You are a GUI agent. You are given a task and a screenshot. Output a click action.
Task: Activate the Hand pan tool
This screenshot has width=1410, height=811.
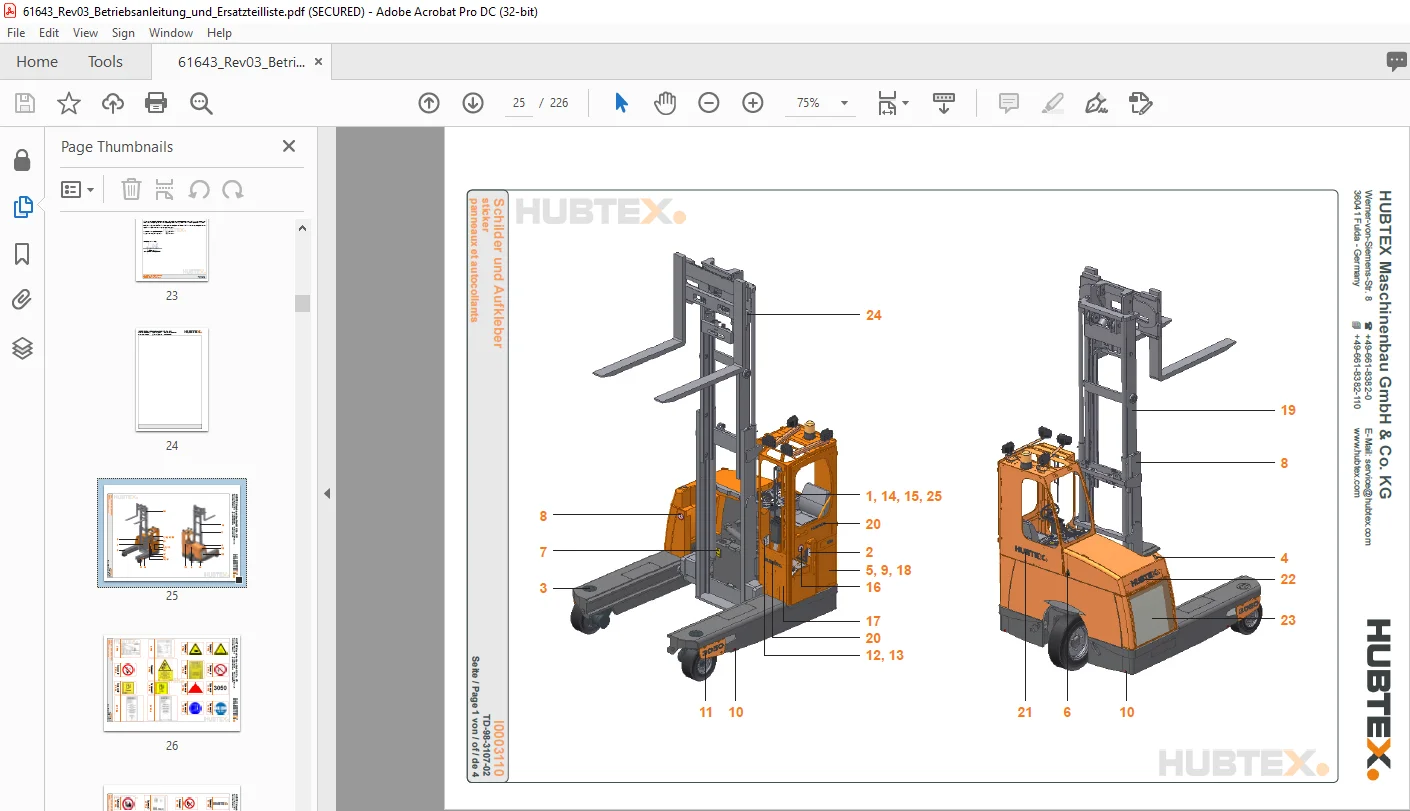click(x=665, y=103)
